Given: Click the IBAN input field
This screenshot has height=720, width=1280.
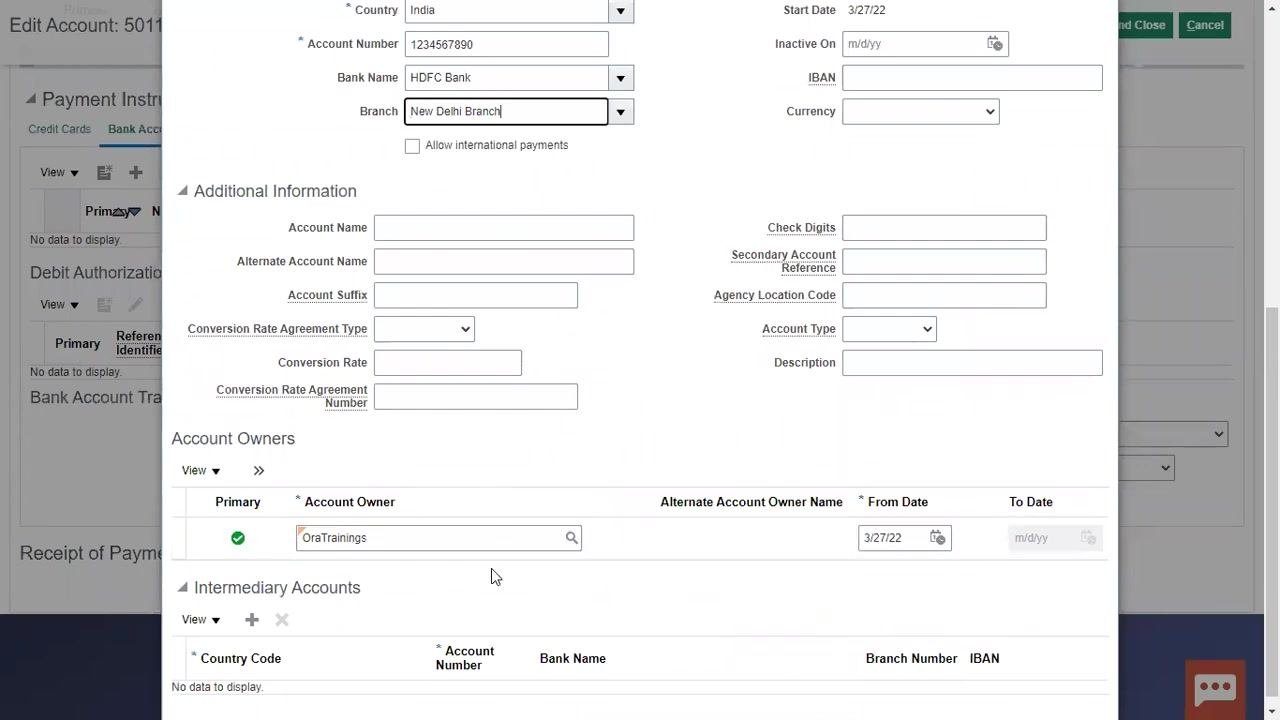Looking at the screenshot, I should tap(972, 78).
